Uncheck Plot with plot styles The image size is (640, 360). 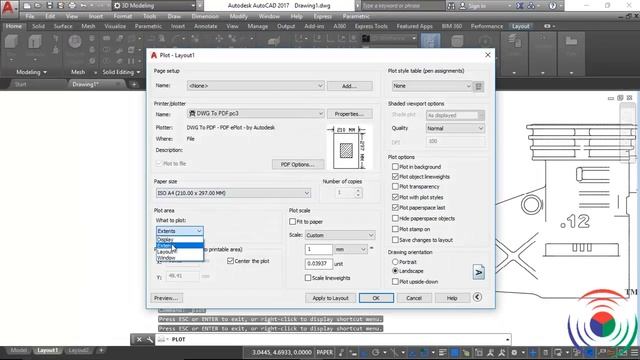coord(395,197)
